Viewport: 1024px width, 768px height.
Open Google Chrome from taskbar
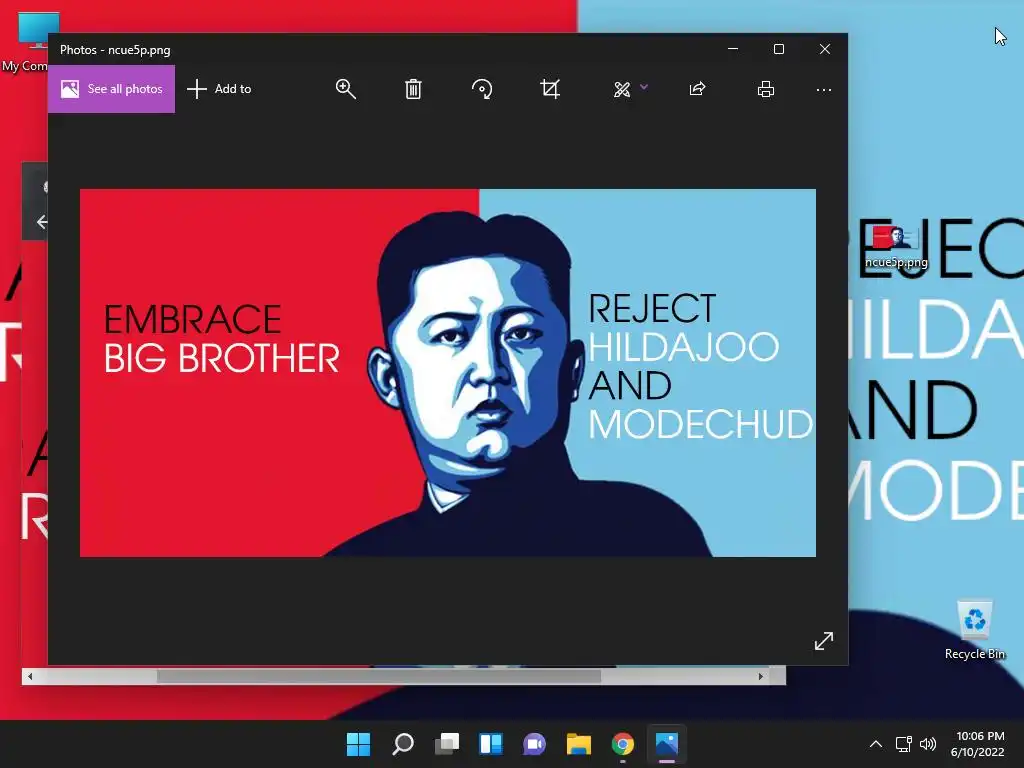coord(622,744)
